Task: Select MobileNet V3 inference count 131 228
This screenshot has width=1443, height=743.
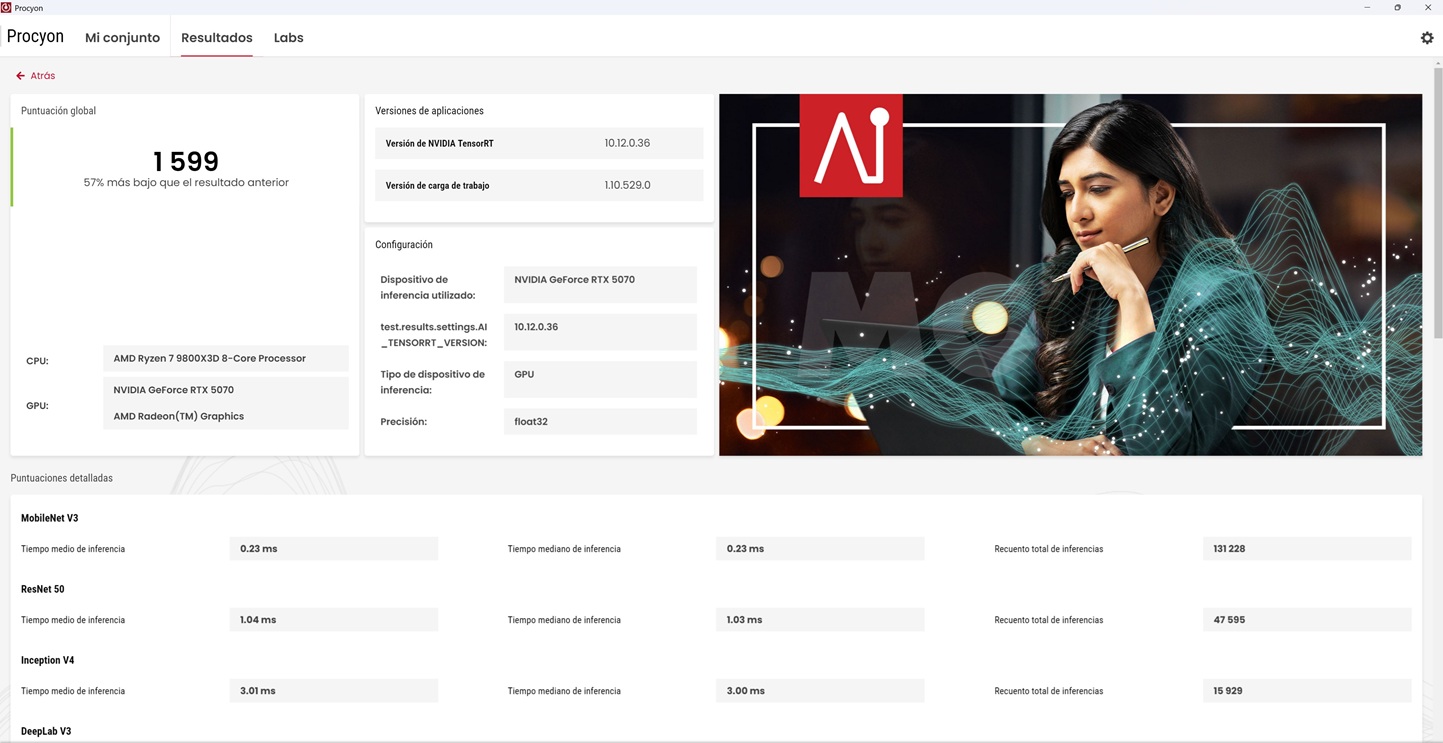Action: [1307, 549]
